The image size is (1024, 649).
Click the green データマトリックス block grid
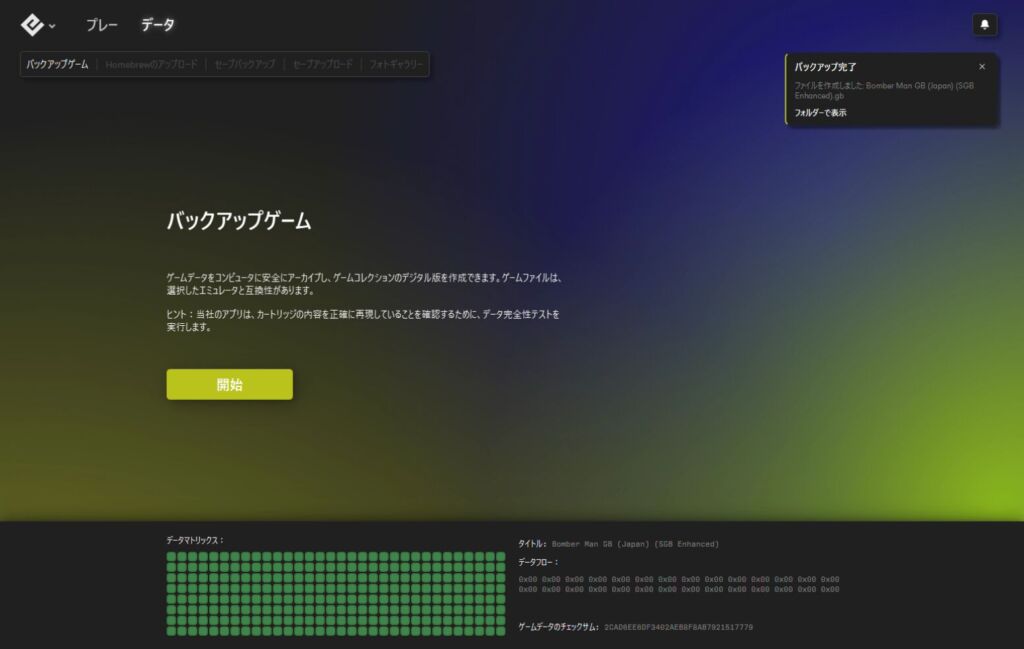pyautogui.click(x=336, y=592)
